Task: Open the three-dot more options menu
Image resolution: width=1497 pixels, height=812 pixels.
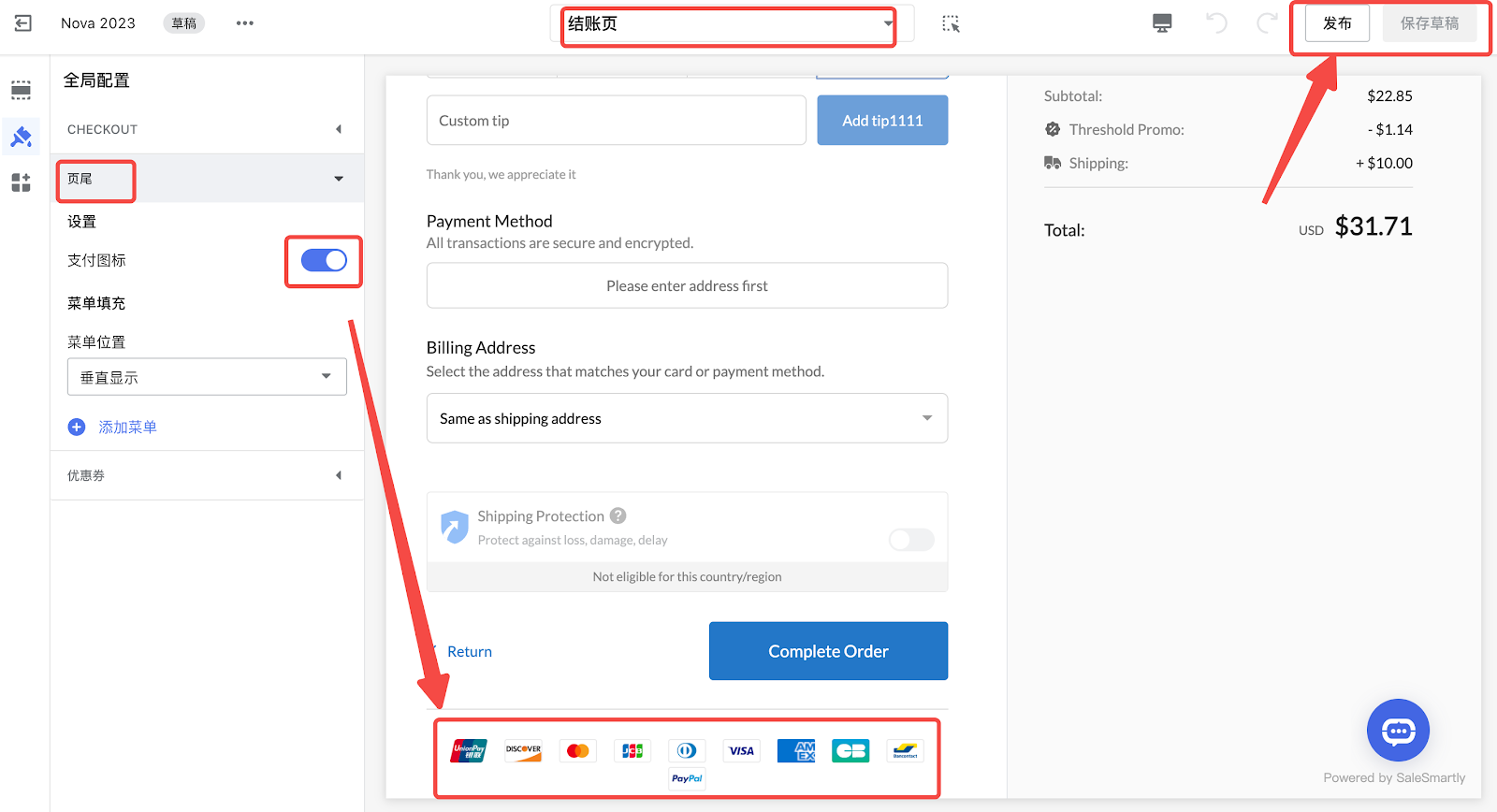Action: [x=245, y=23]
